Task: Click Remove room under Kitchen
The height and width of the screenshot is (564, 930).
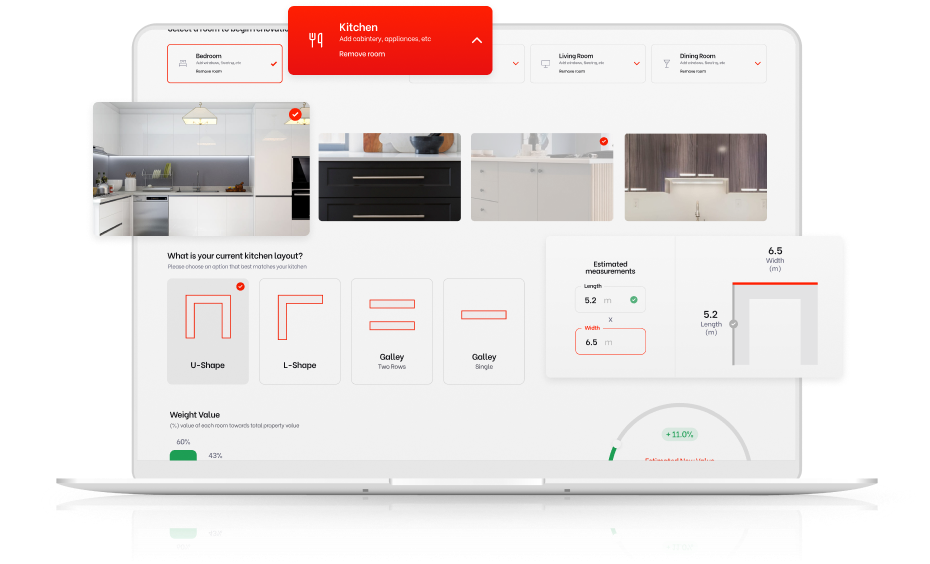Action: 362,54
